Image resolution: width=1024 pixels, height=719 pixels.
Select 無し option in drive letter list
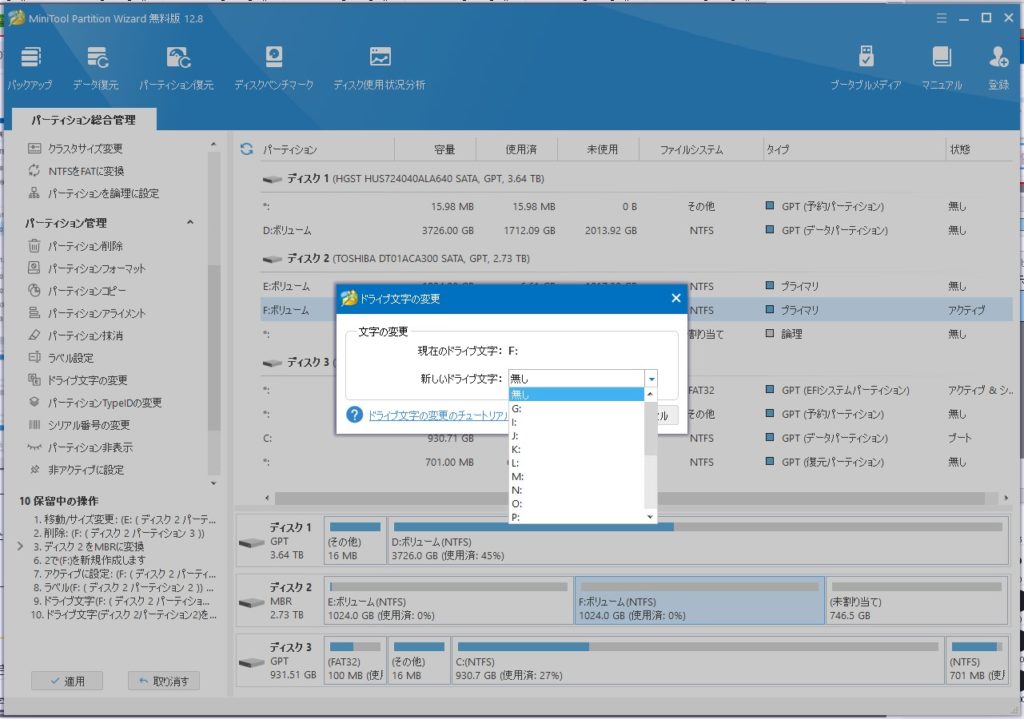pos(521,394)
